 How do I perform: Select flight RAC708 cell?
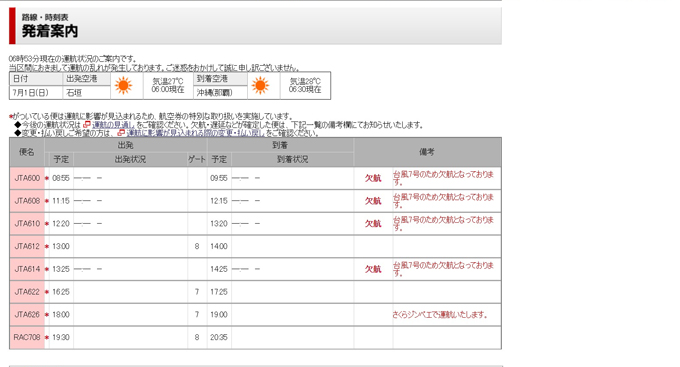pyautogui.click(x=27, y=338)
